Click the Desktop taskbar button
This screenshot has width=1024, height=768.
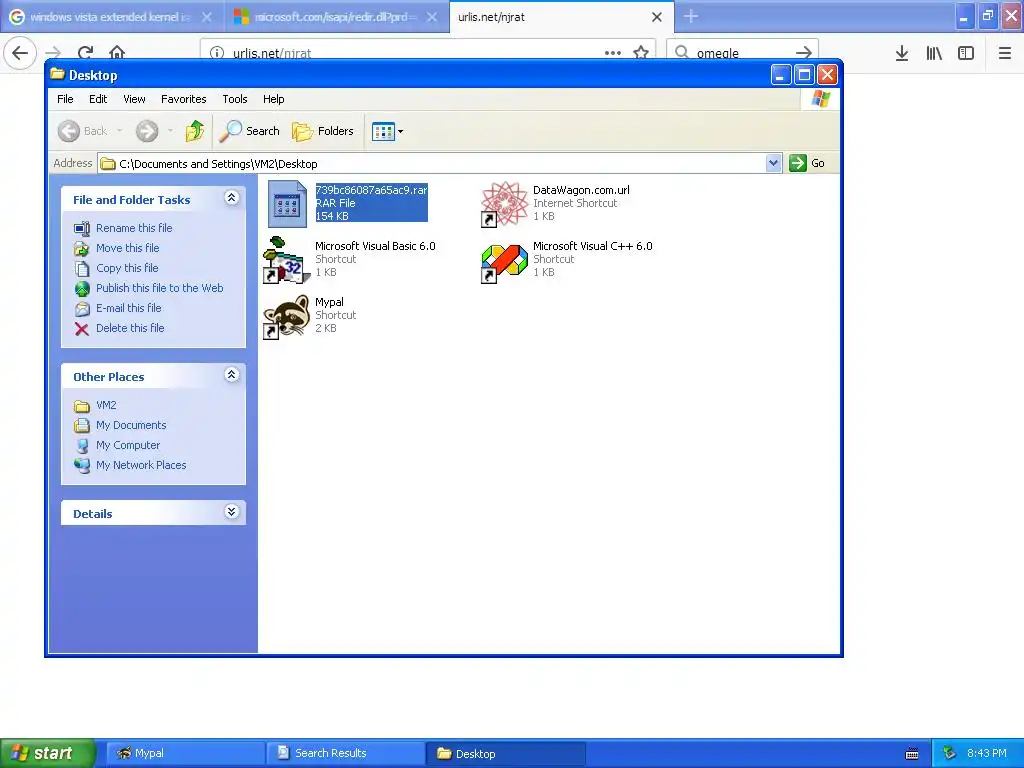click(505, 754)
